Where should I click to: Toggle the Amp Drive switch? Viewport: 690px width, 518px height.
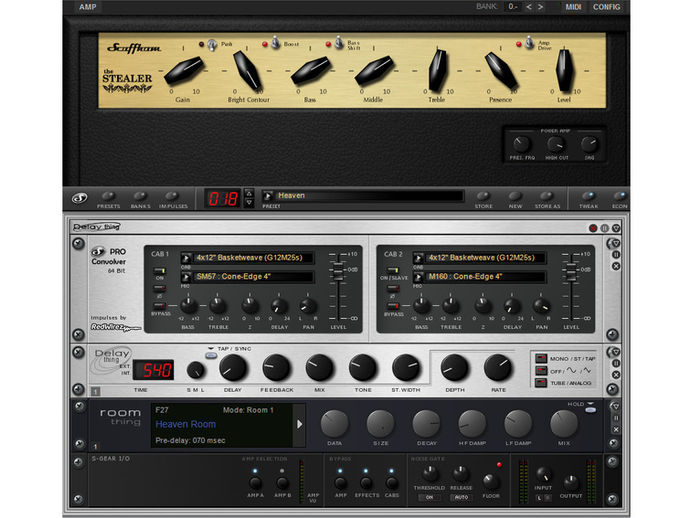coord(529,43)
